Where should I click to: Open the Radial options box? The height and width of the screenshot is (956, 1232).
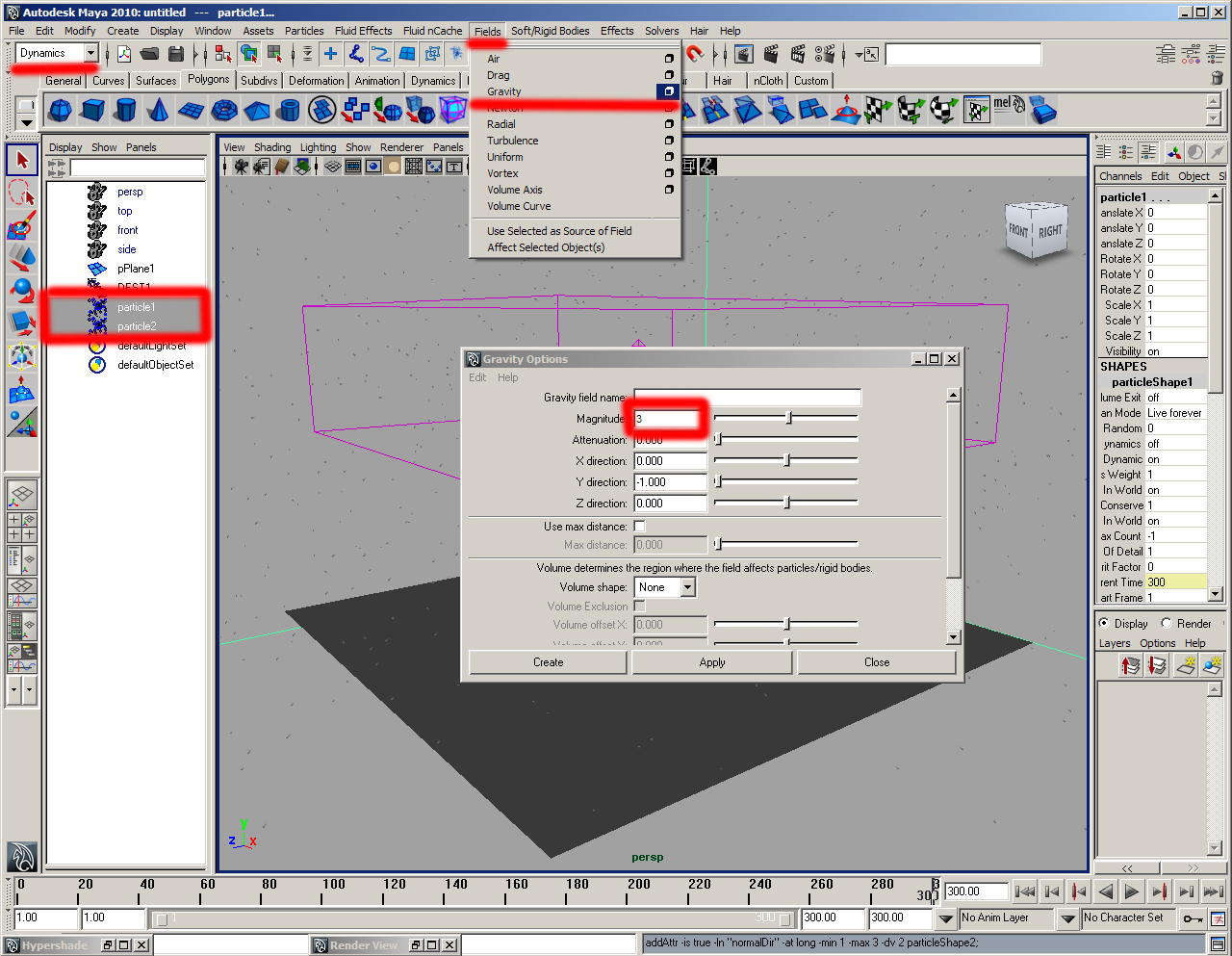click(x=669, y=124)
